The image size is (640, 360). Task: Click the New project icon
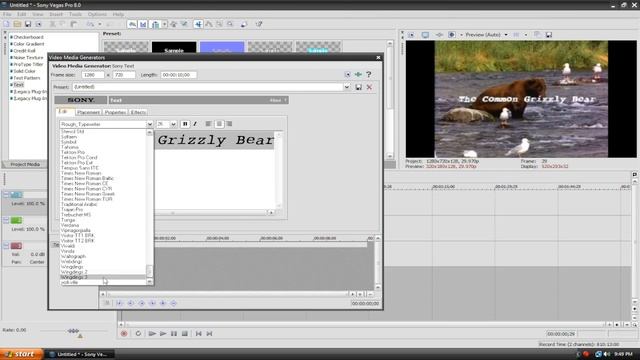pos(7,24)
